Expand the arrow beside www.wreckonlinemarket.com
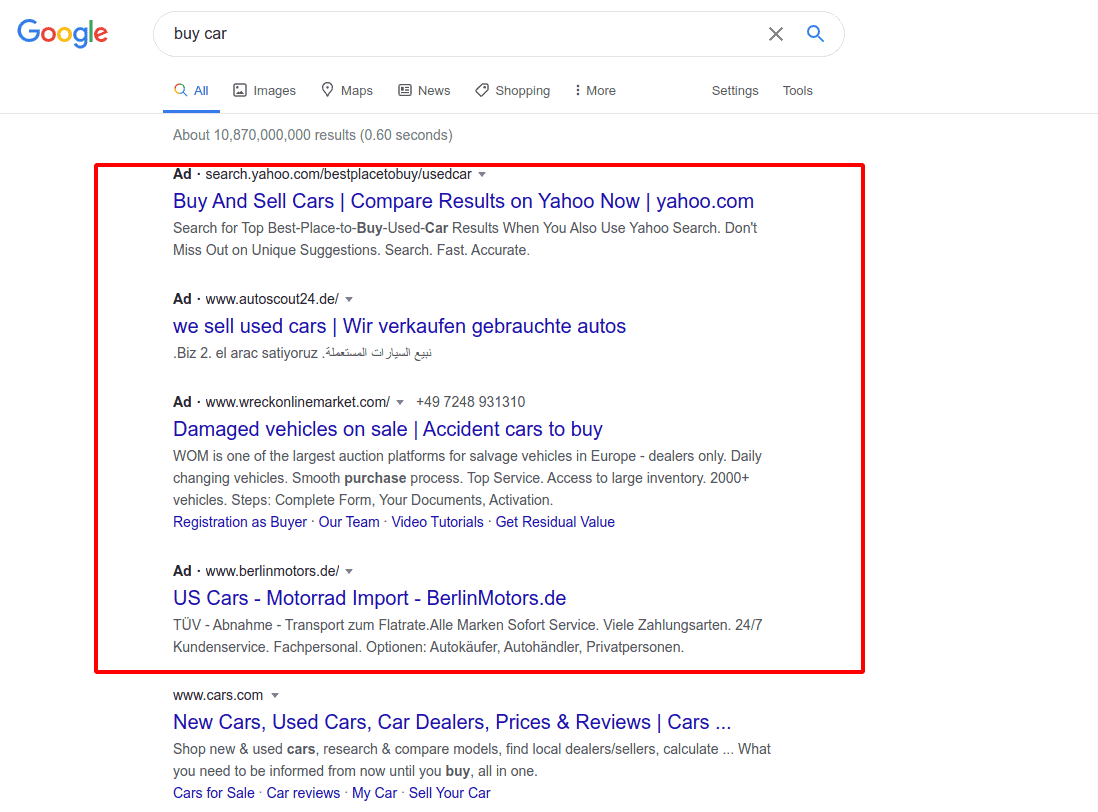Screen dimensions: 1098x812 point(400,402)
